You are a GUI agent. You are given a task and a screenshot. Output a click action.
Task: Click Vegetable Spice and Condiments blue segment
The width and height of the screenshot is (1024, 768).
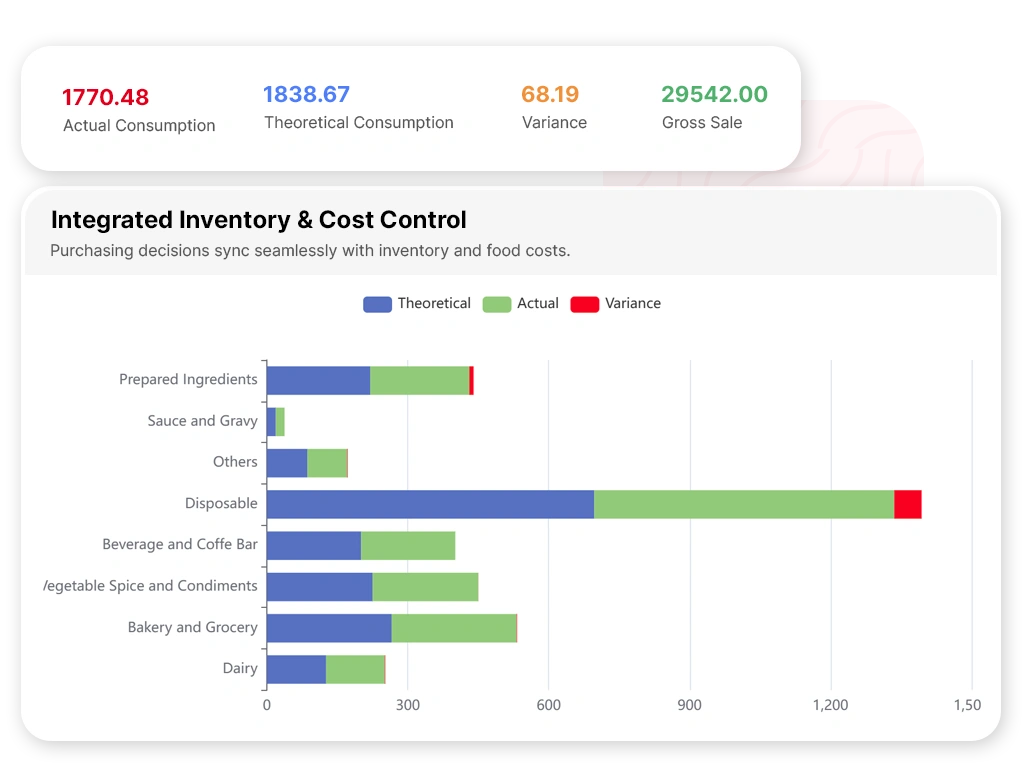(320, 587)
